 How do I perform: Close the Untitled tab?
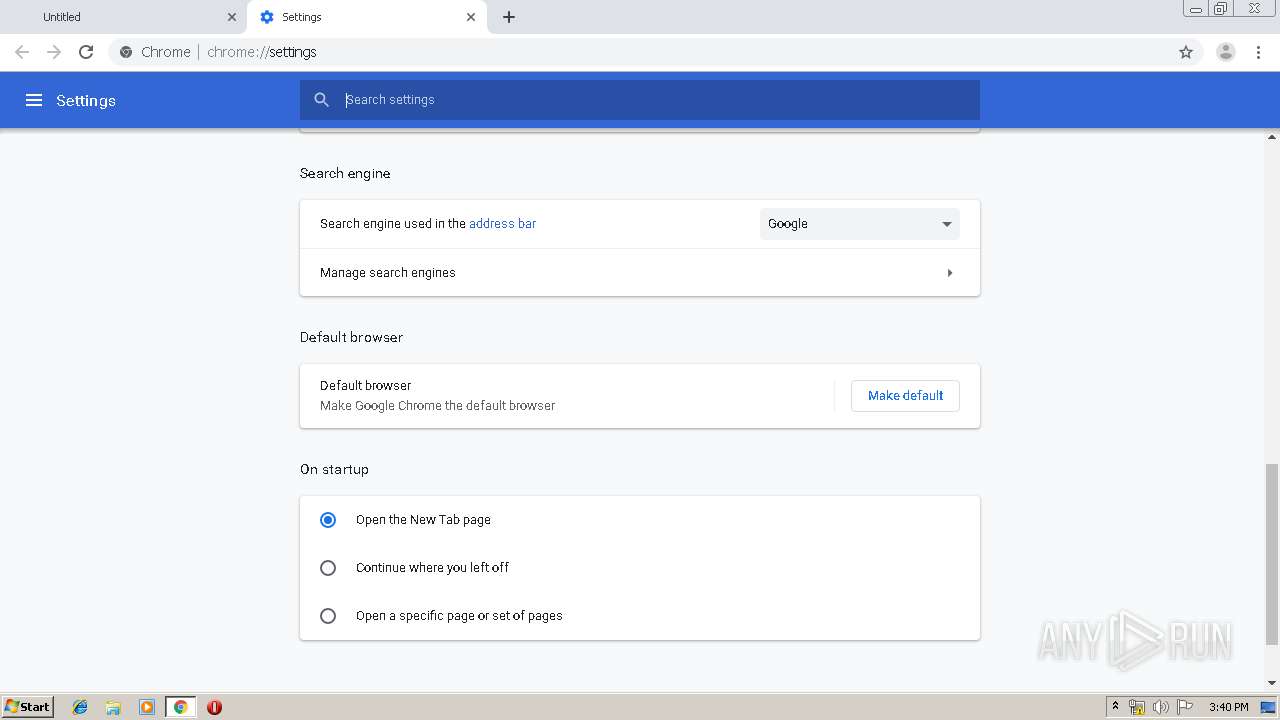[x=232, y=17]
